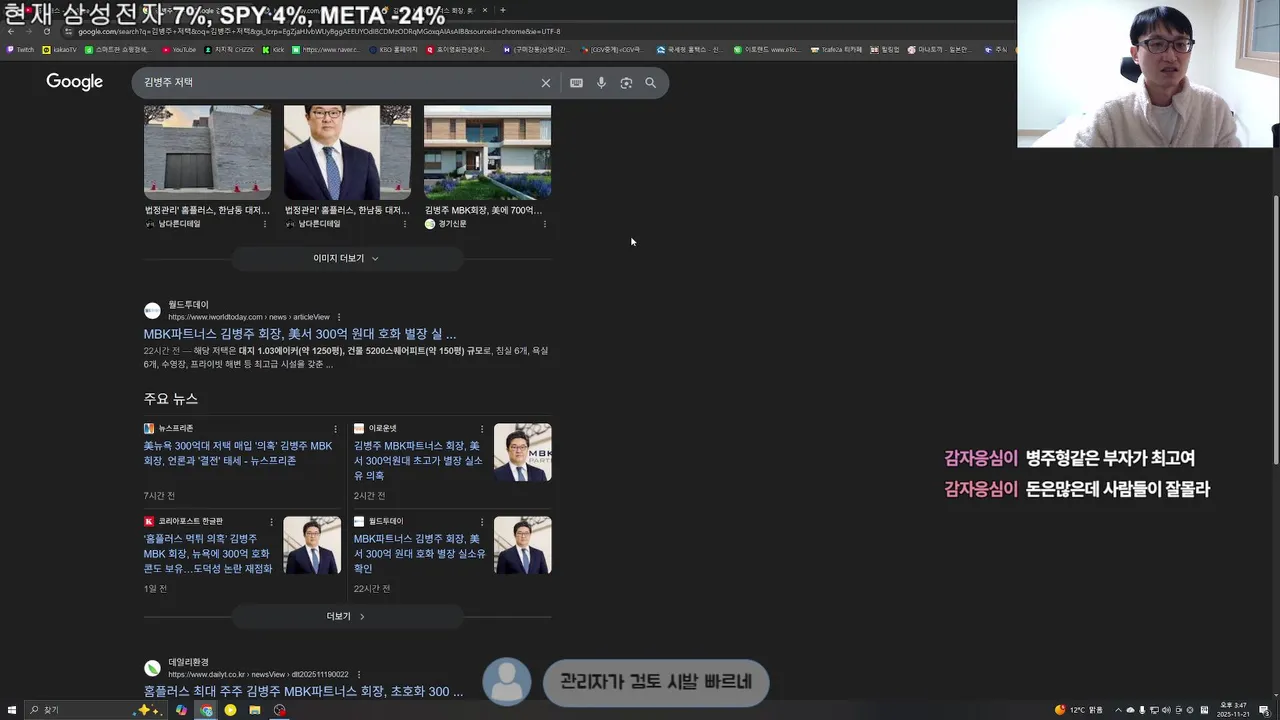Open Google Lens image search
The width and height of the screenshot is (1280, 720).
[x=626, y=83]
